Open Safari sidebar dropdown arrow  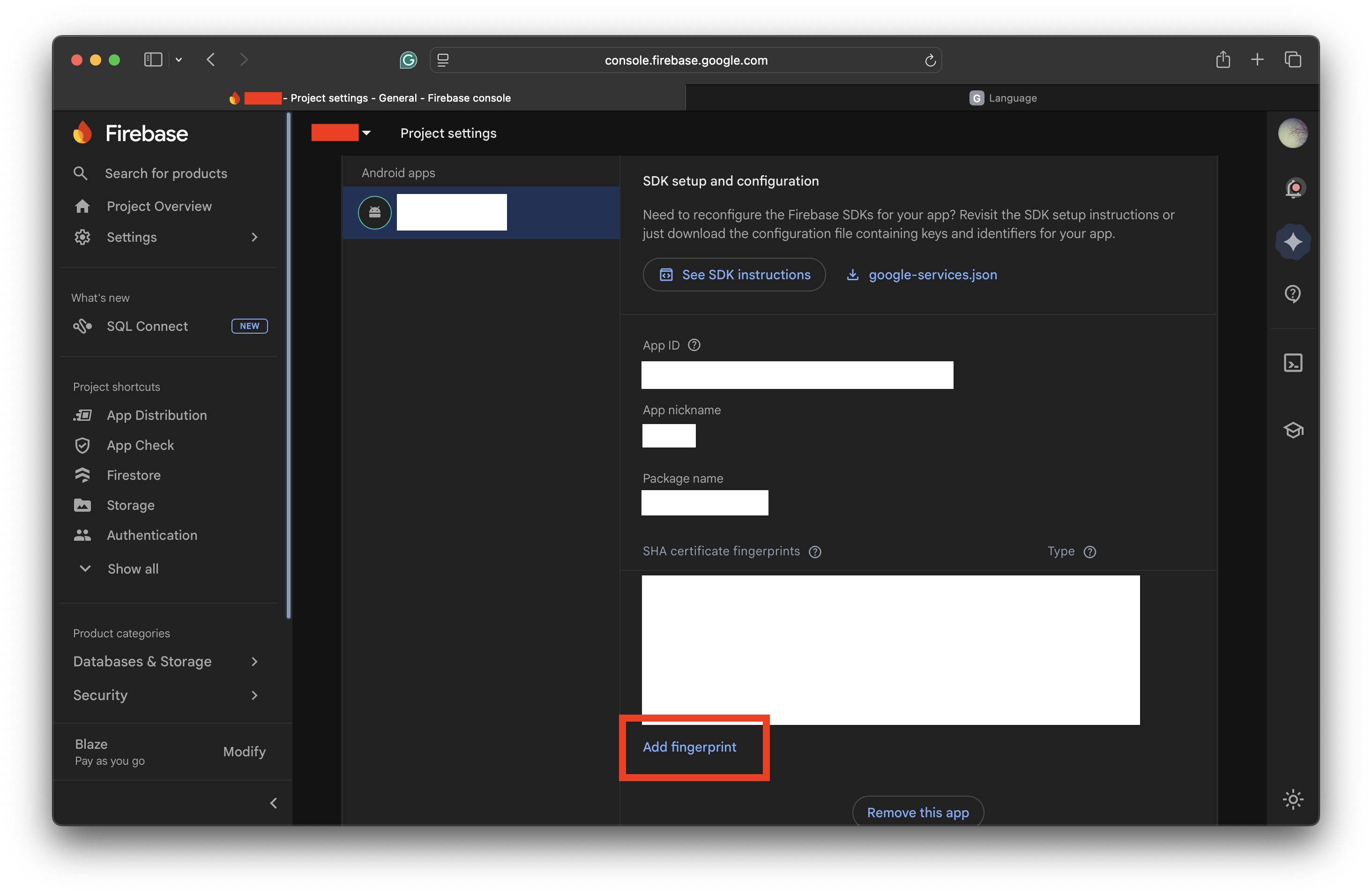tap(179, 60)
